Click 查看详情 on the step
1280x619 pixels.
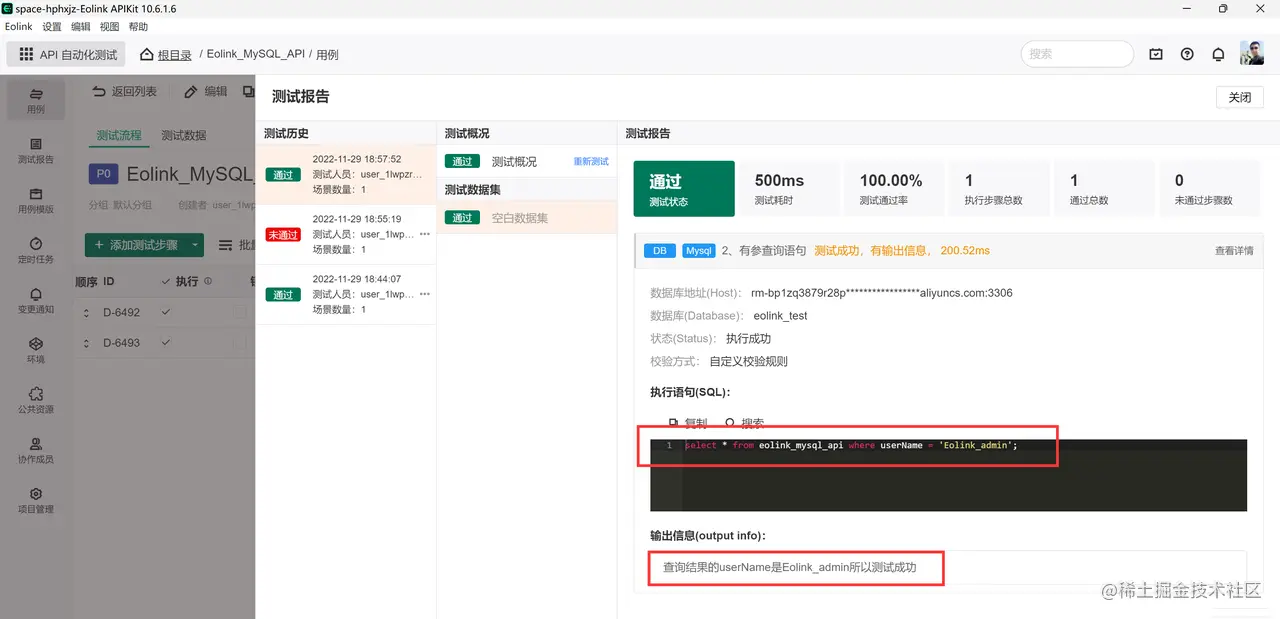point(1234,251)
